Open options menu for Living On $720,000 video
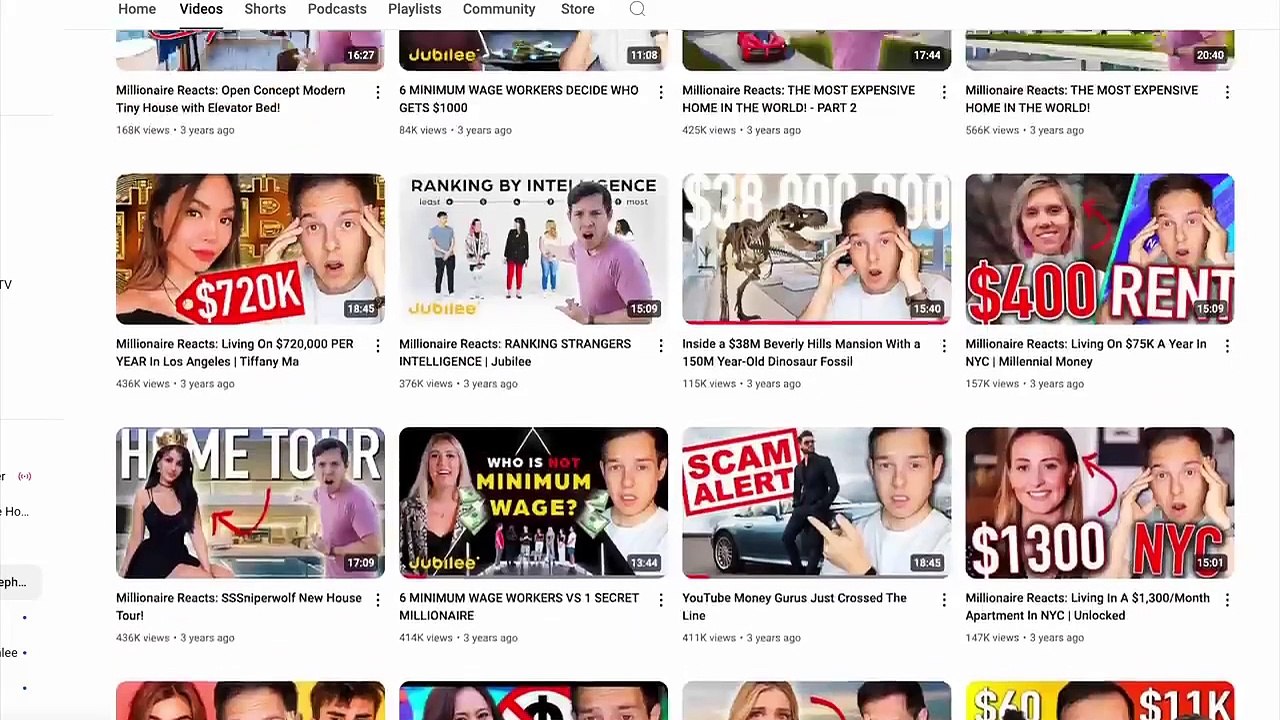This screenshot has height=720, width=1280. (x=377, y=346)
